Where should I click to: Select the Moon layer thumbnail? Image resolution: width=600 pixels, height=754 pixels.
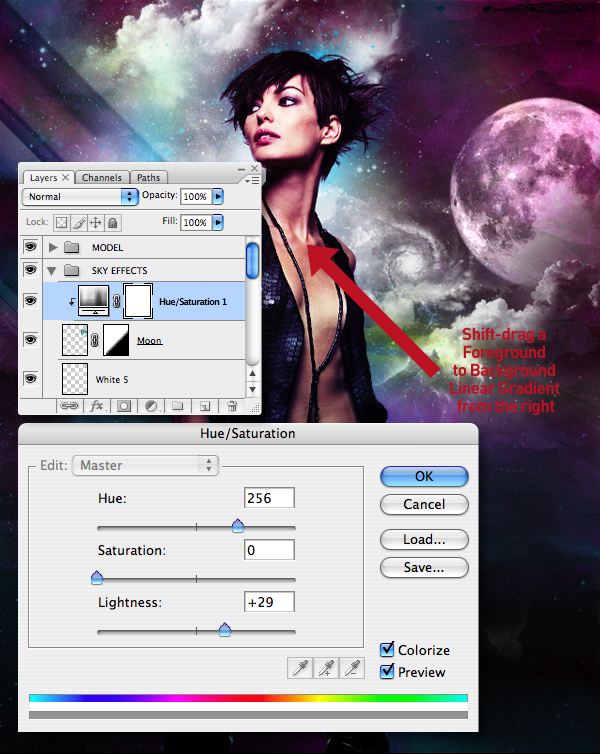75,340
